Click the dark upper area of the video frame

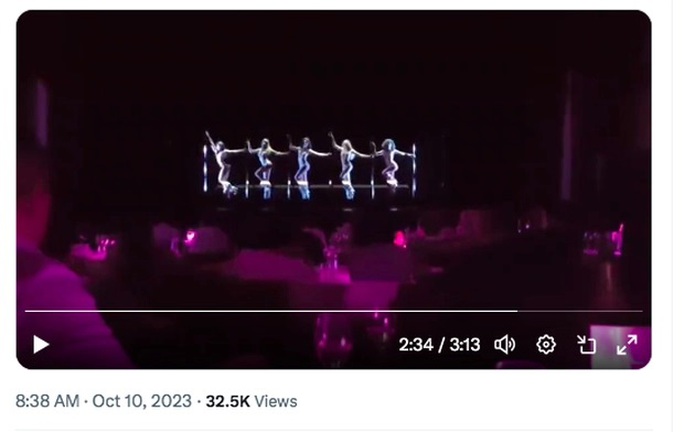[x=334, y=70]
